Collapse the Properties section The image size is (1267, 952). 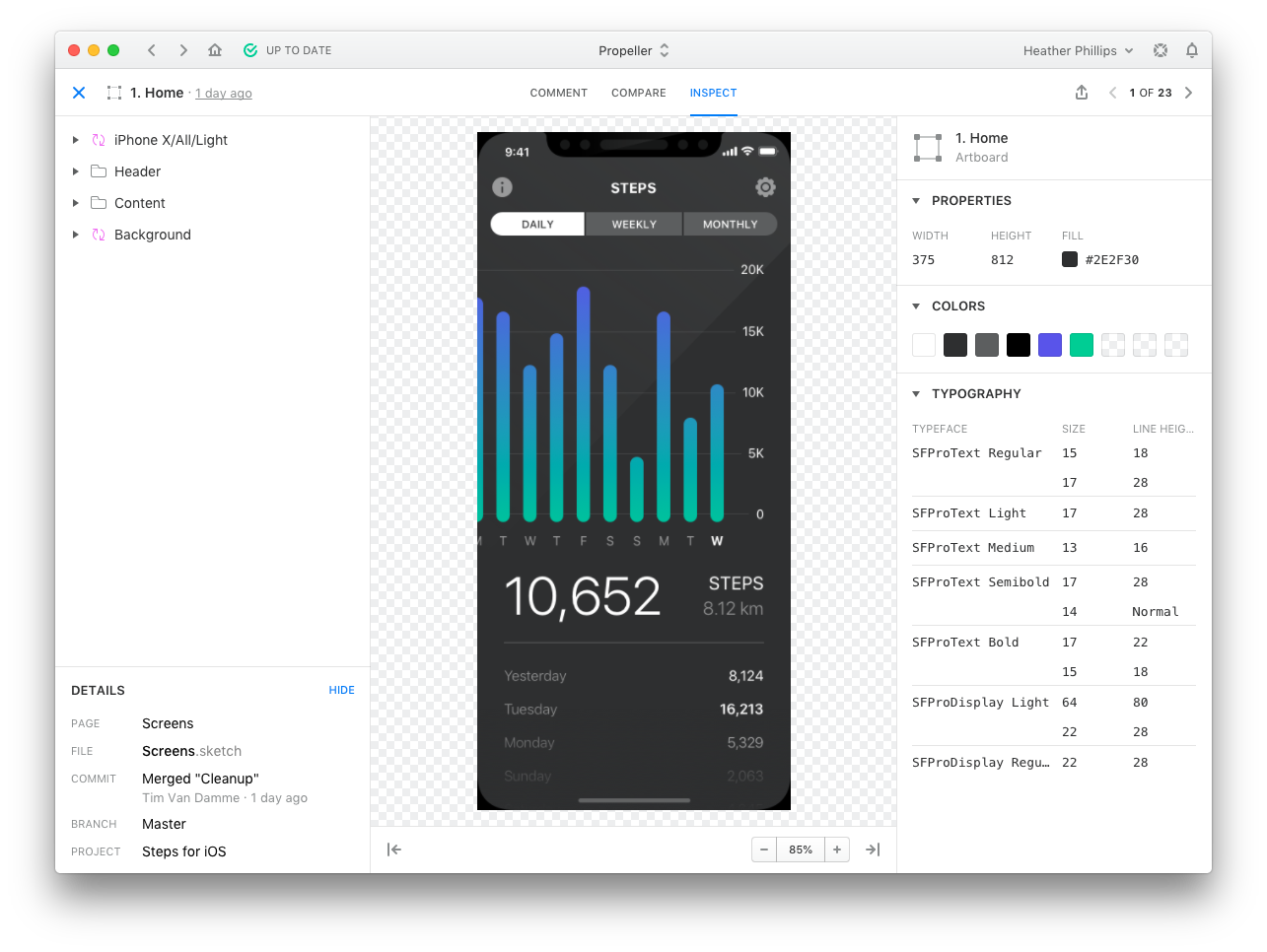point(916,201)
